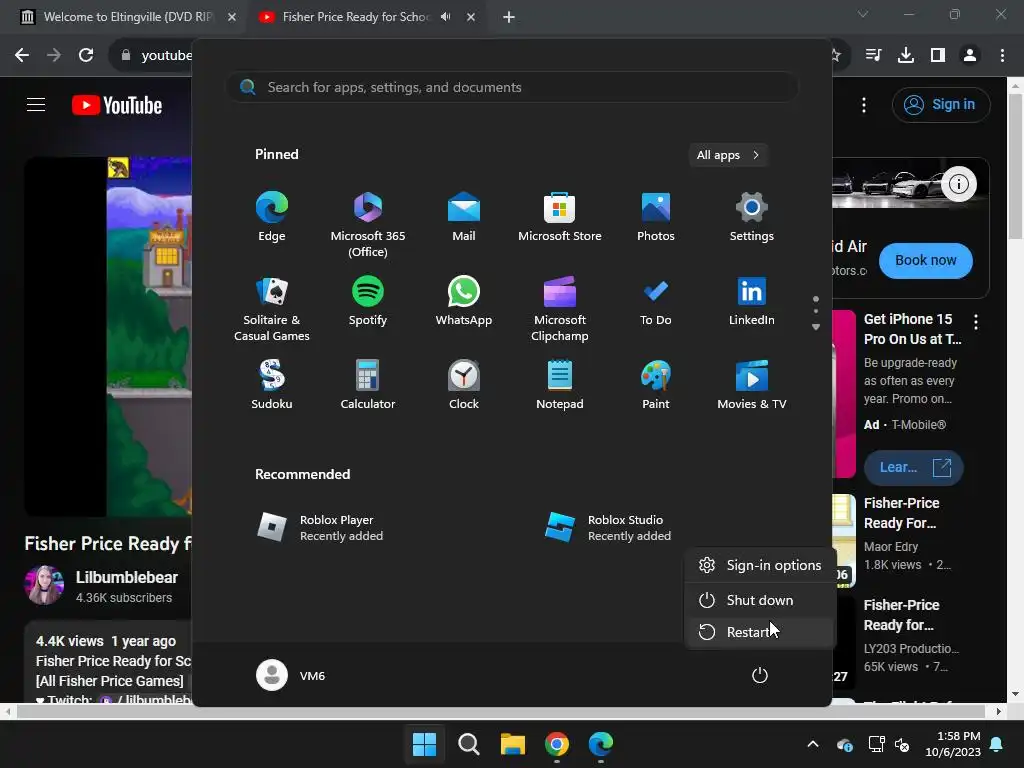Click the Start search box
The height and width of the screenshot is (768, 1024).
(x=512, y=87)
